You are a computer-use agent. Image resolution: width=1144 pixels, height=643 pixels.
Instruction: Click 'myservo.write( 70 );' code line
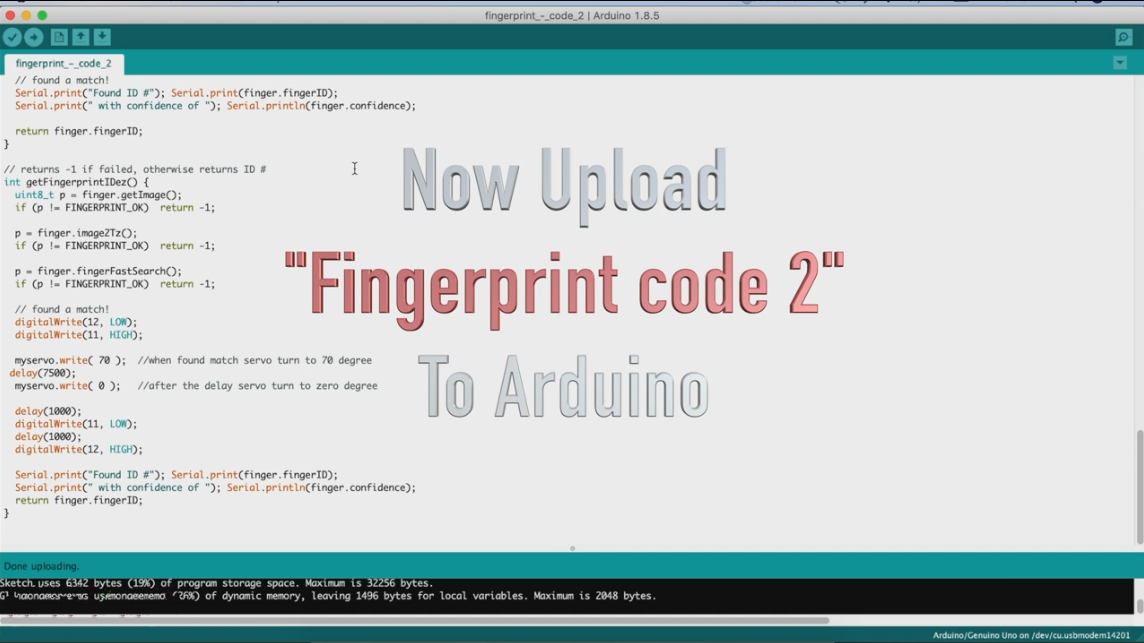[70, 360]
